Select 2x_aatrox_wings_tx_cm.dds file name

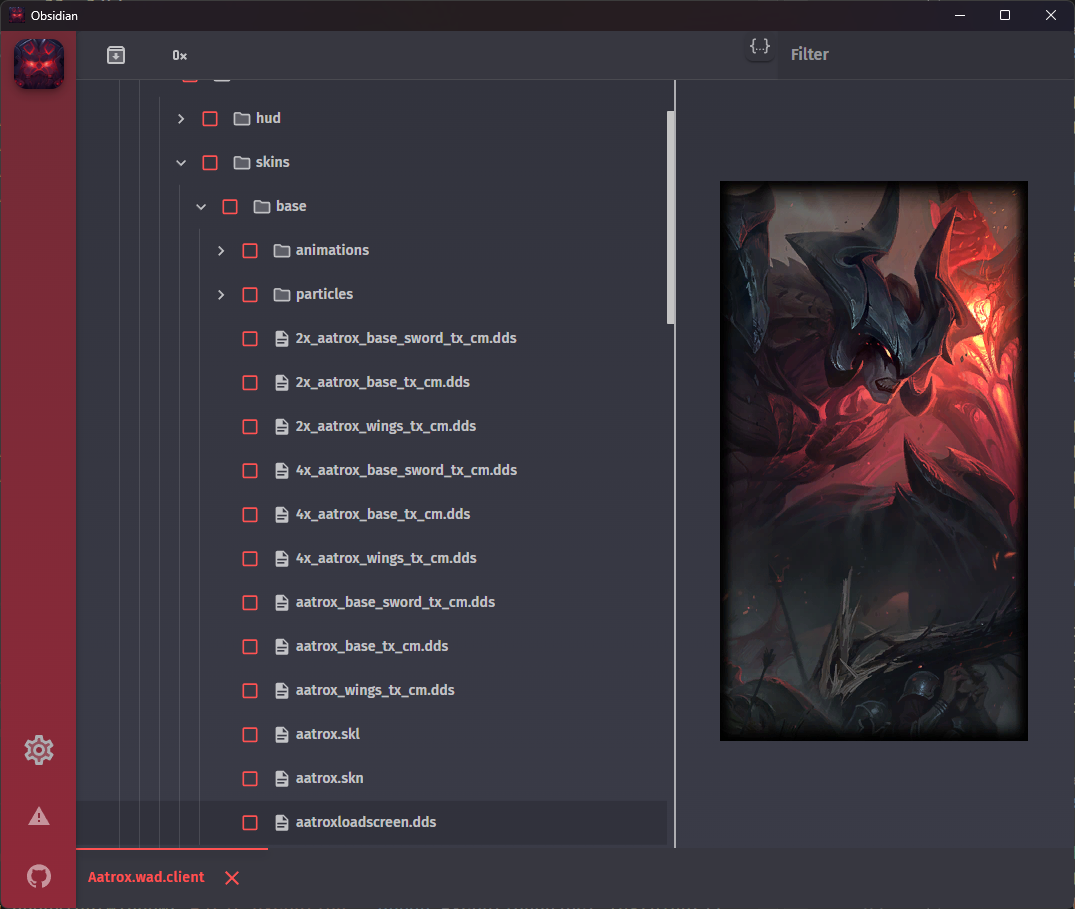(386, 426)
